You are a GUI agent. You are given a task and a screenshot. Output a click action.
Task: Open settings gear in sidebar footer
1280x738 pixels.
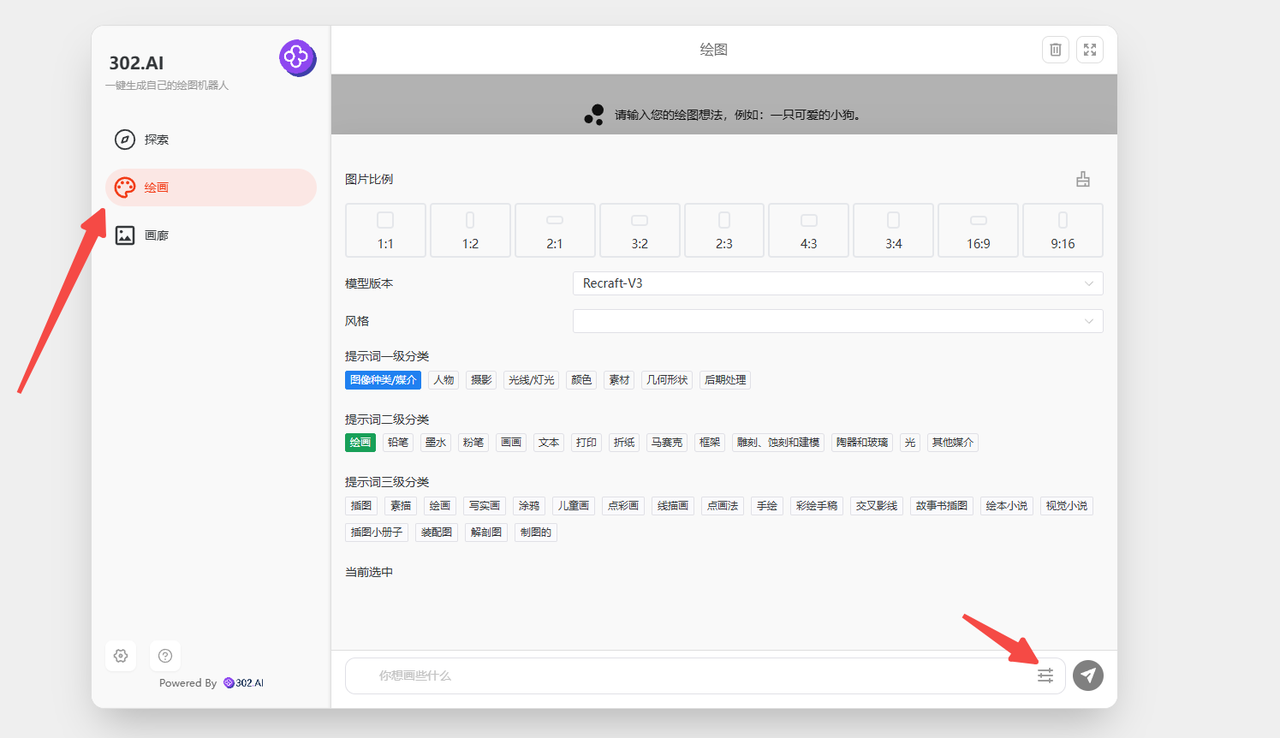[x=121, y=656]
